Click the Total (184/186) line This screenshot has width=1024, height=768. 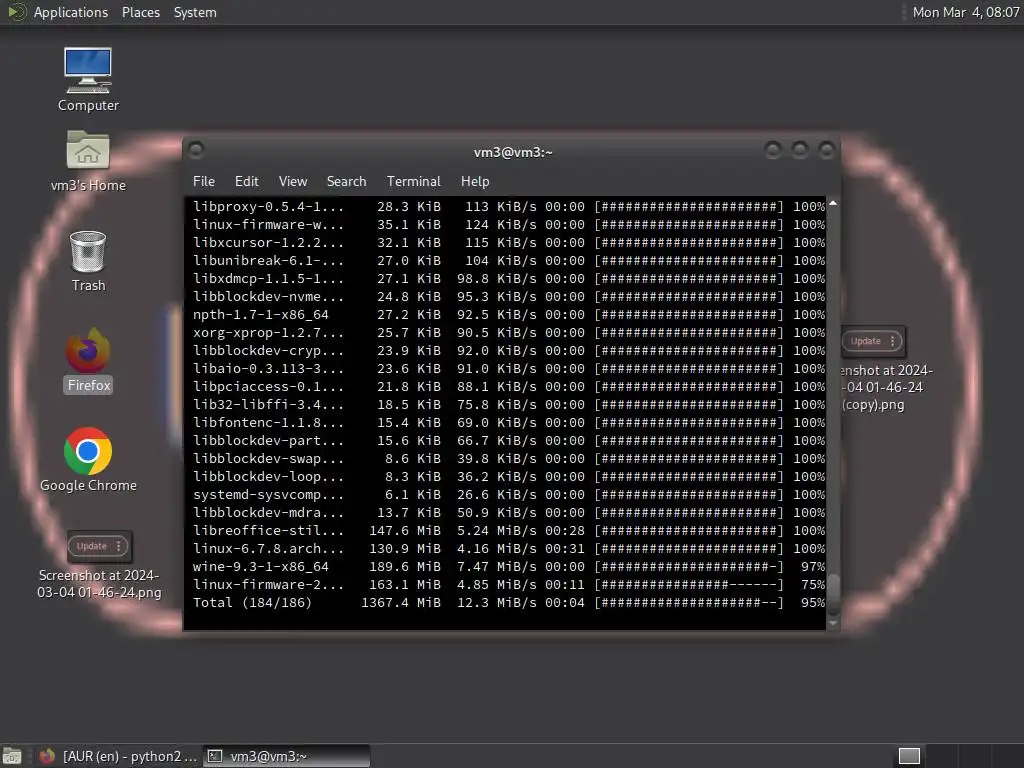pos(509,603)
